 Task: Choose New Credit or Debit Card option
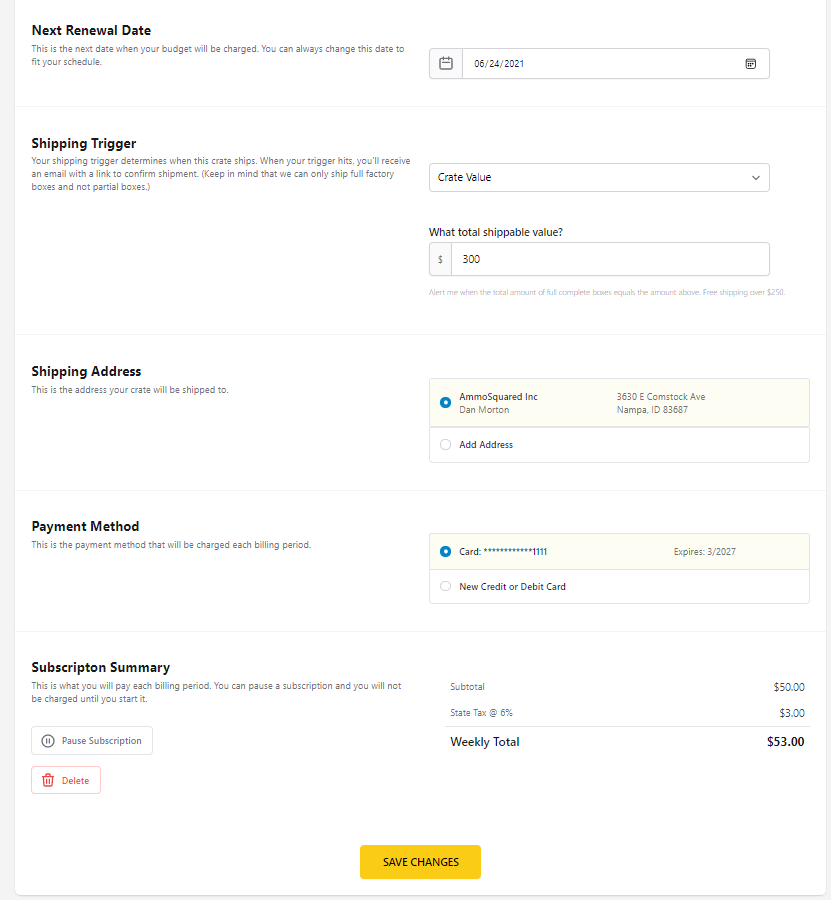tap(445, 587)
